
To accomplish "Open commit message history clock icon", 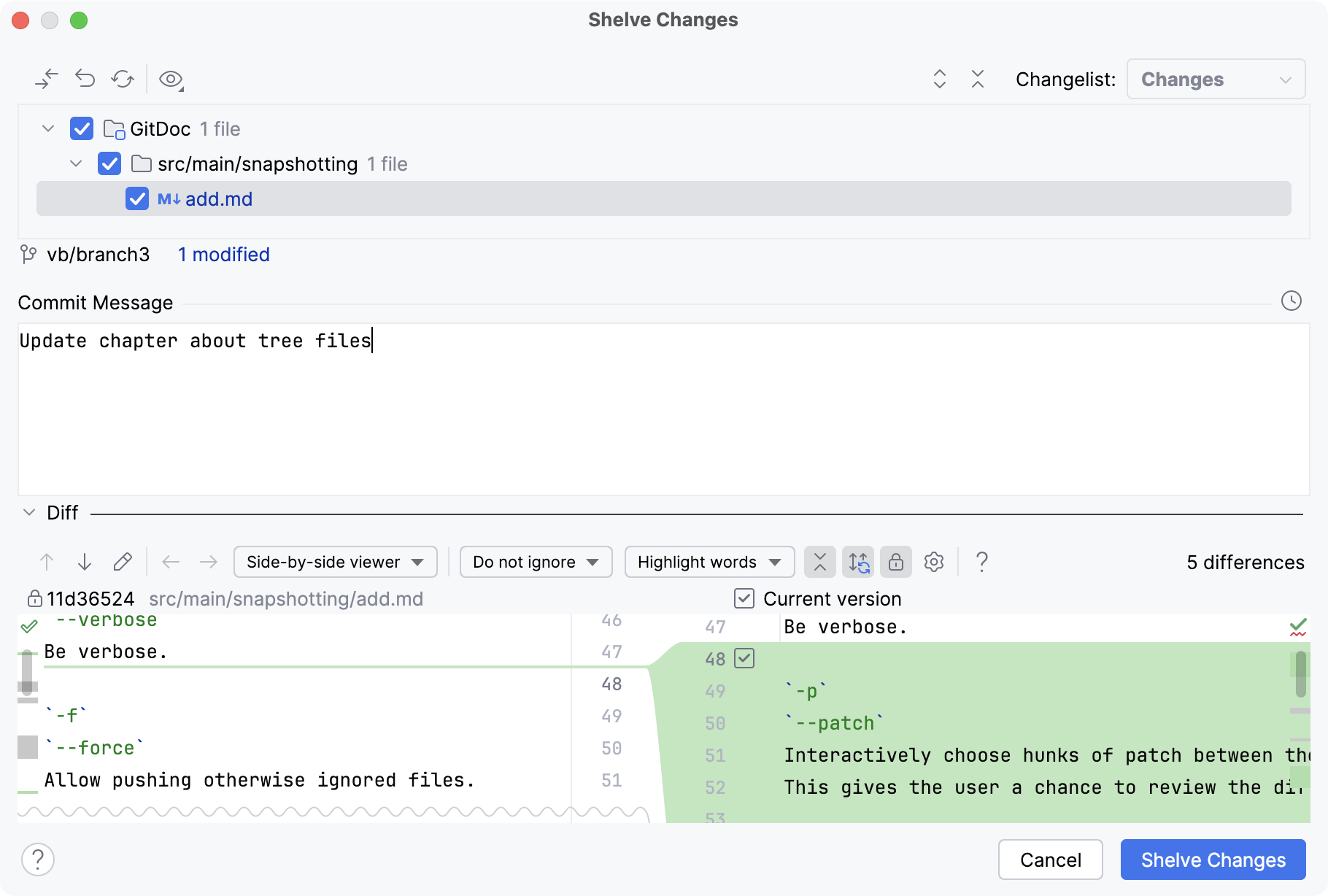I will 1291,301.
